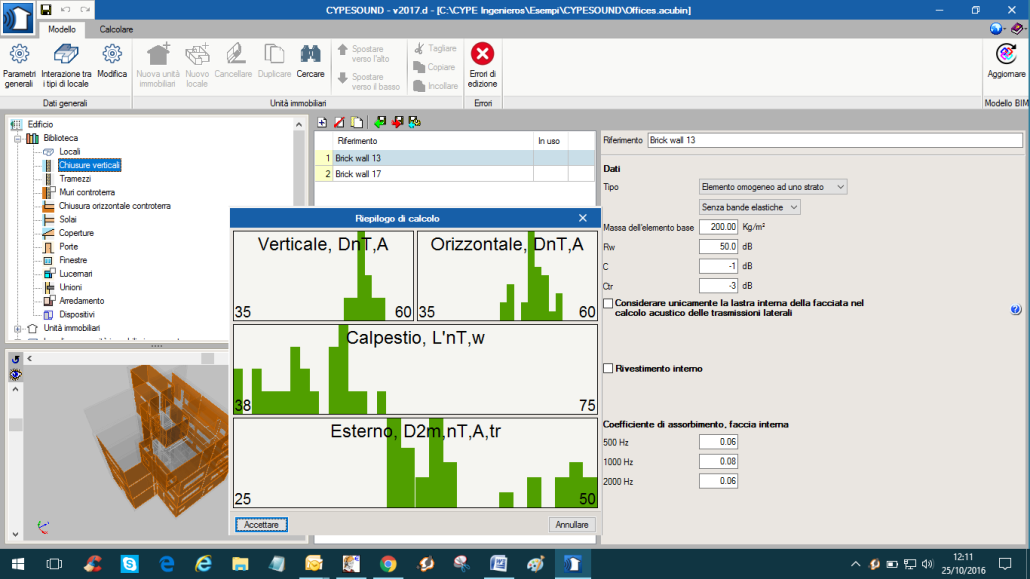Click the 3D view left chevron
Viewport: 1030px width, 579px height.
coord(30,359)
